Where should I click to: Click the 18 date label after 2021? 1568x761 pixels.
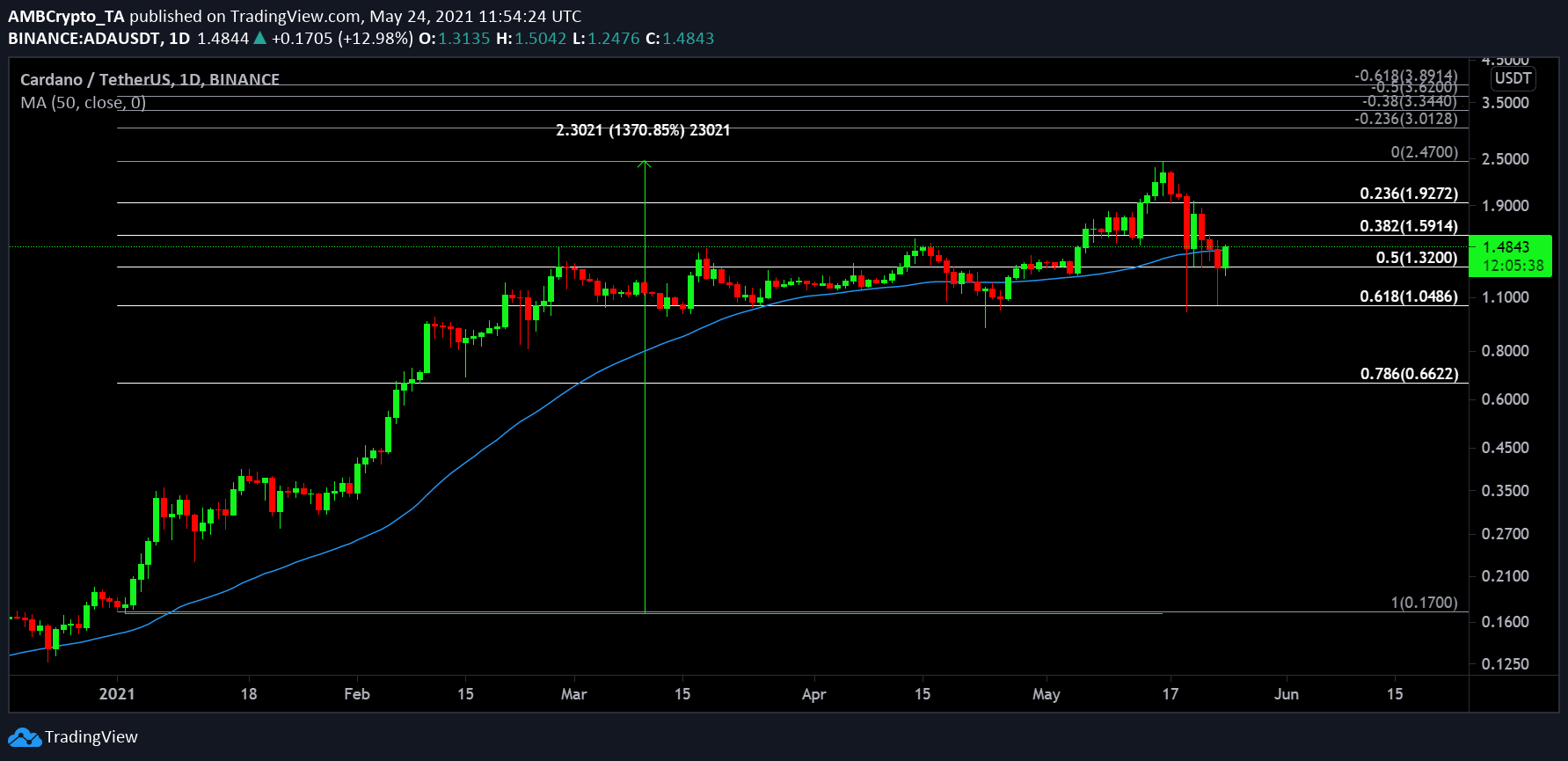point(249,694)
